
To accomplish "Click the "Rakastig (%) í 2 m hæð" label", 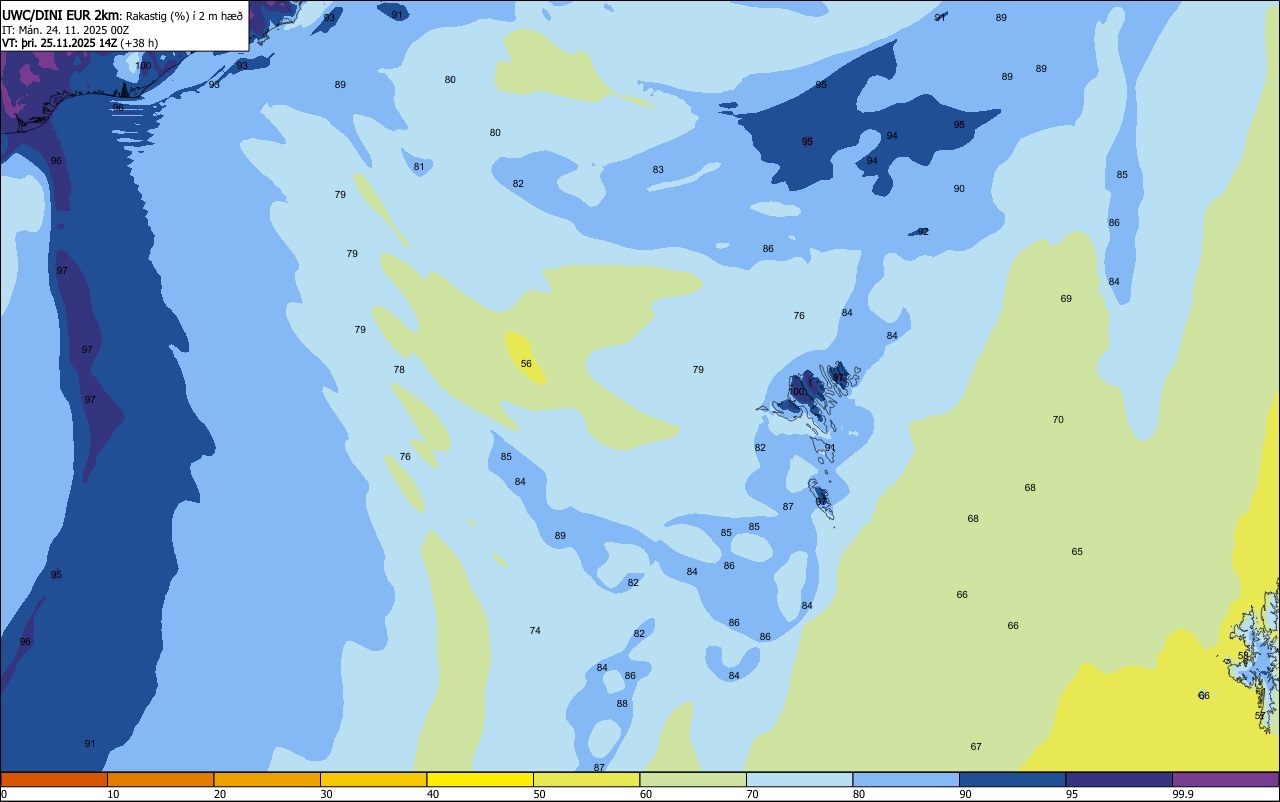I will tap(184, 16).
